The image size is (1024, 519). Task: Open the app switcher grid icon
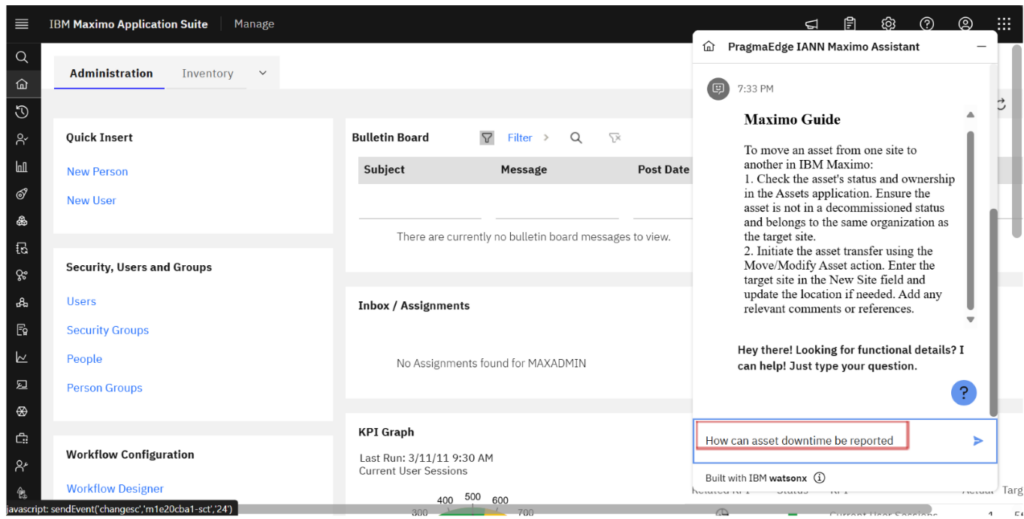pyautogui.click(x=1003, y=24)
